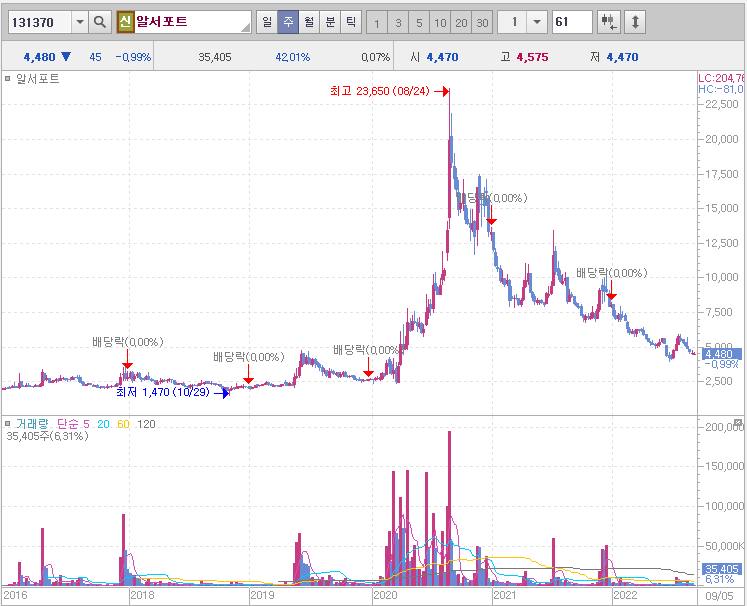
Task: Select the 20 interval button
Action: pyautogui.click(x=461, y=22)
